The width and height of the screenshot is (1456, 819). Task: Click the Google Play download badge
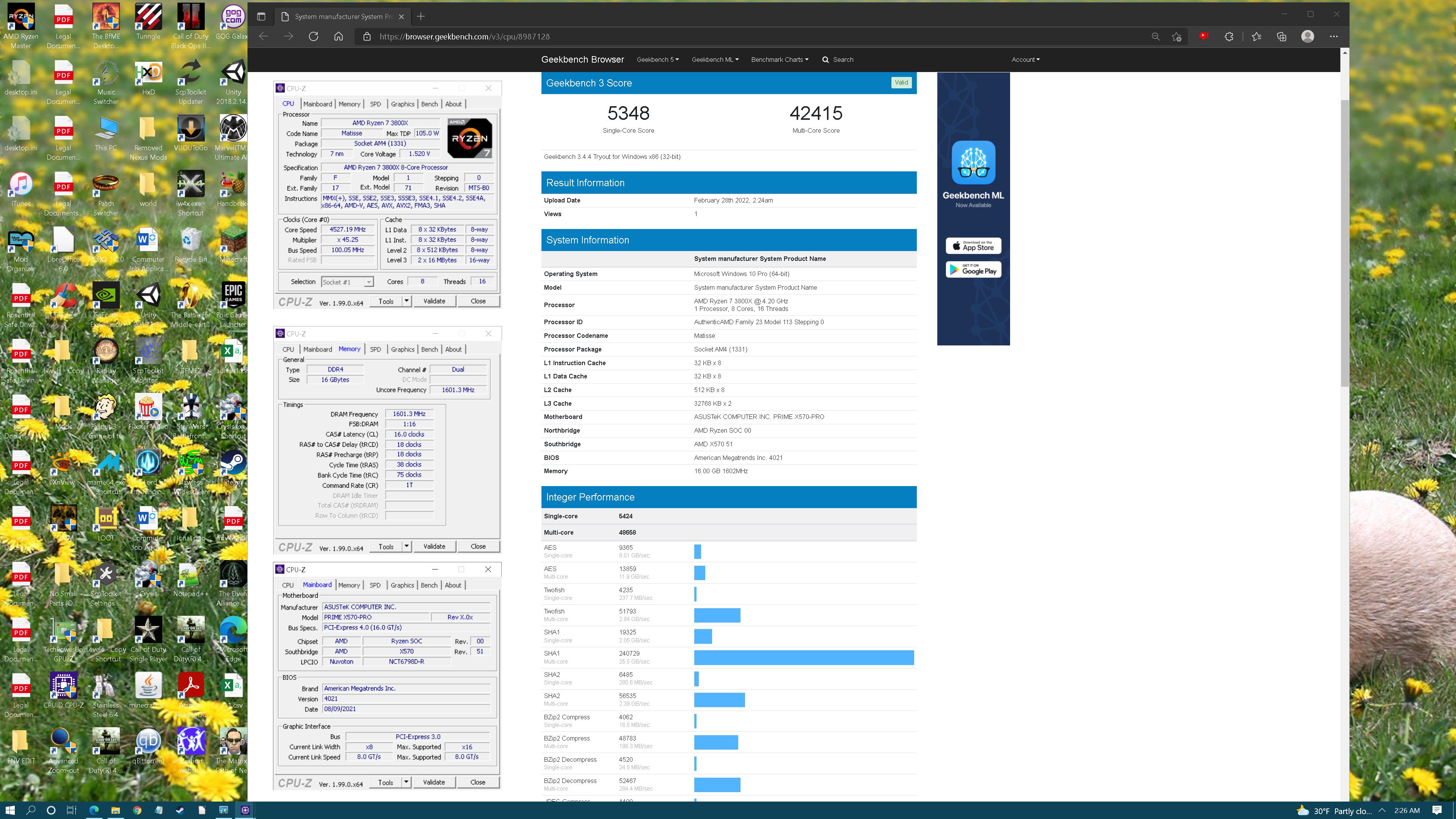coord(973,270)
